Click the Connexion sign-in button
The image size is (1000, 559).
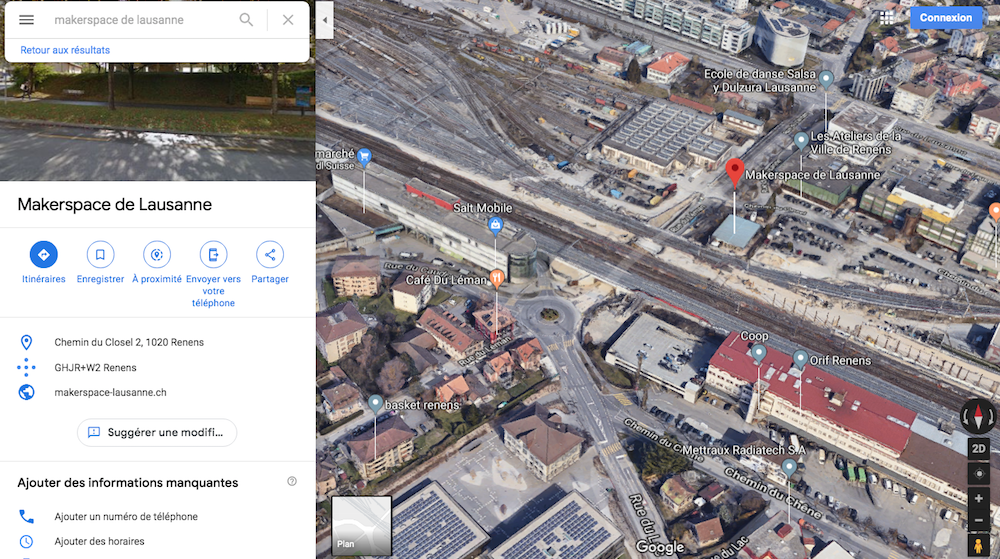946,18
